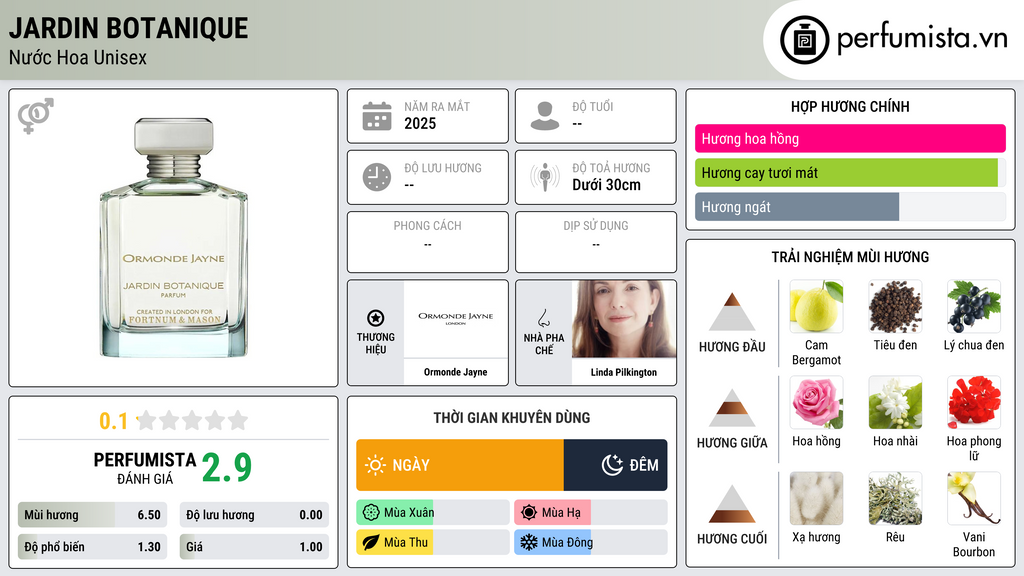Open the Ormonde Jayne brand name link

(x=456, y=372)
